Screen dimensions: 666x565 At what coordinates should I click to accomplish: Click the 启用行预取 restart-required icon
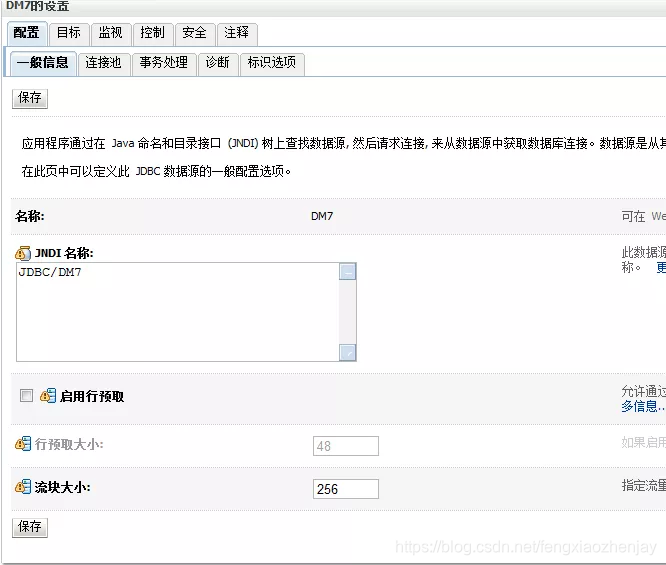(48, 396)
